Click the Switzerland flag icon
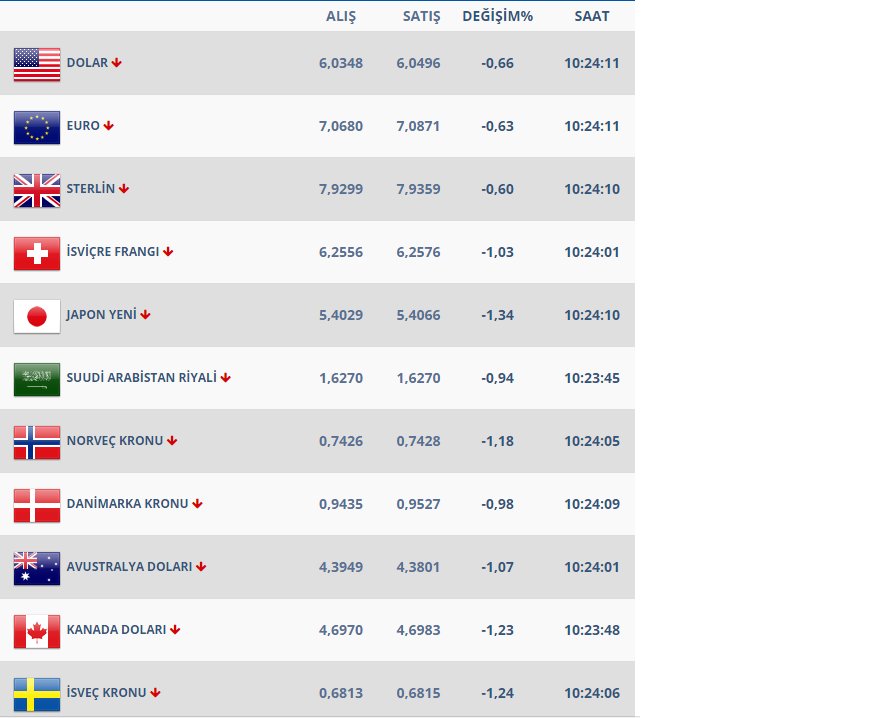 coord(37,253)
